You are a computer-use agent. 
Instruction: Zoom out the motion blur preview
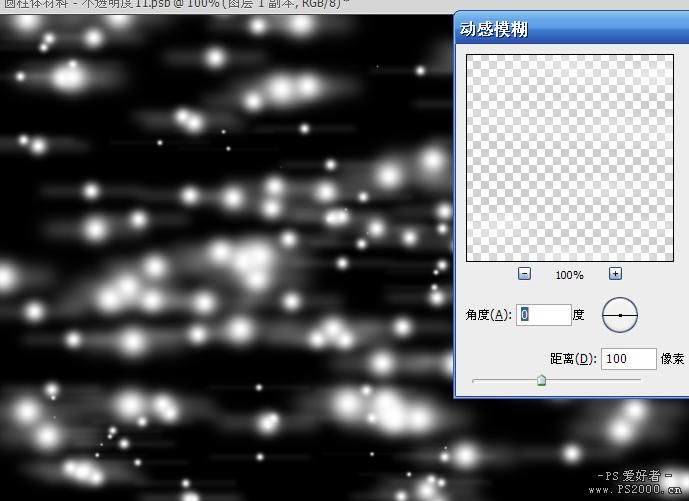click(x=524, y=274)
